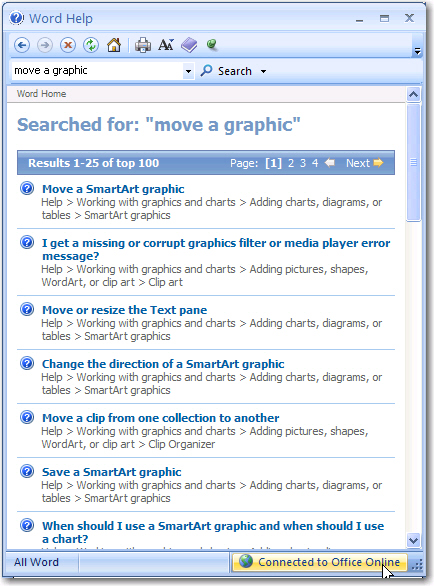
Task: Open Move or resize the Text pane
Action: [124, 310]
